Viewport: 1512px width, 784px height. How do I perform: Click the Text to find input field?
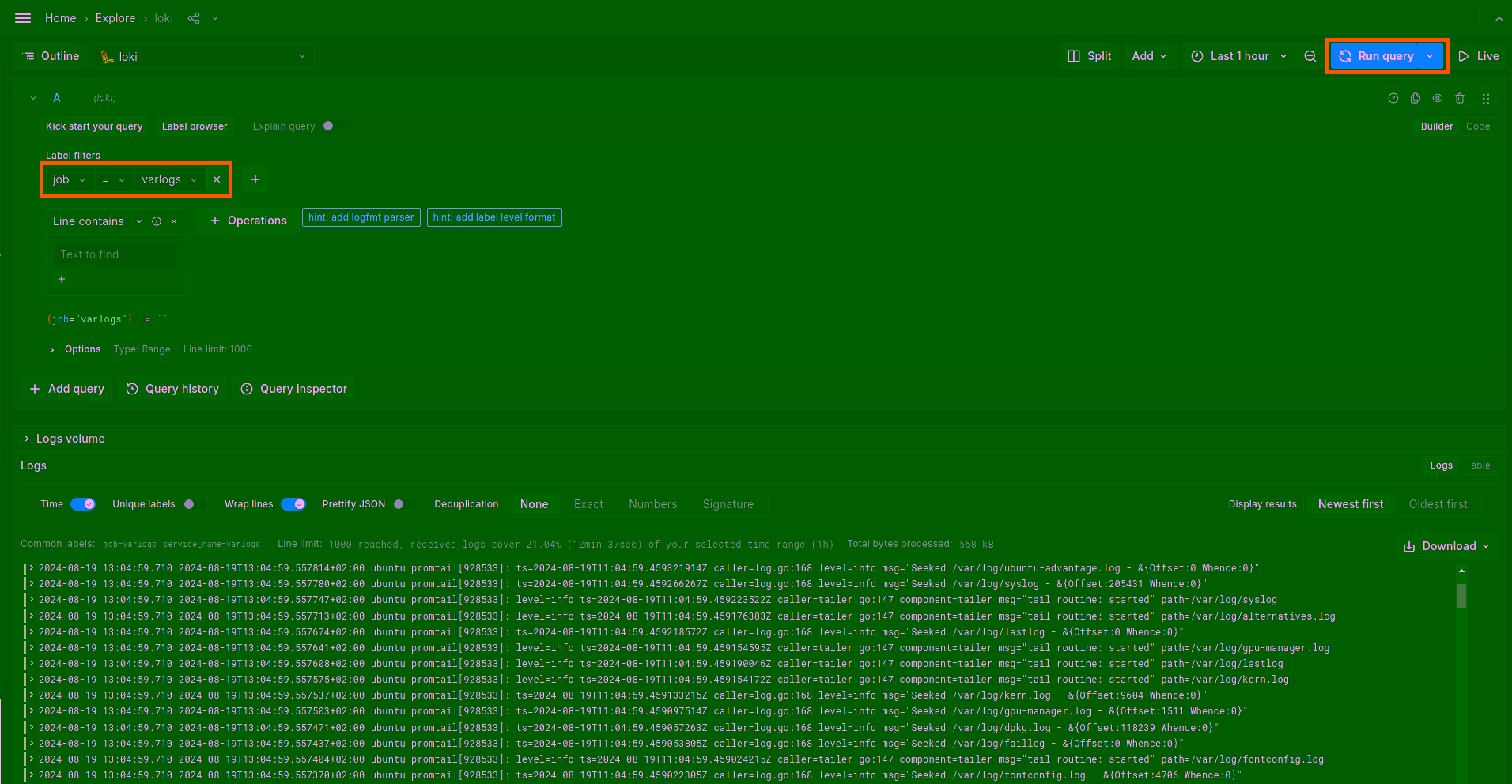tap(115, 254)
